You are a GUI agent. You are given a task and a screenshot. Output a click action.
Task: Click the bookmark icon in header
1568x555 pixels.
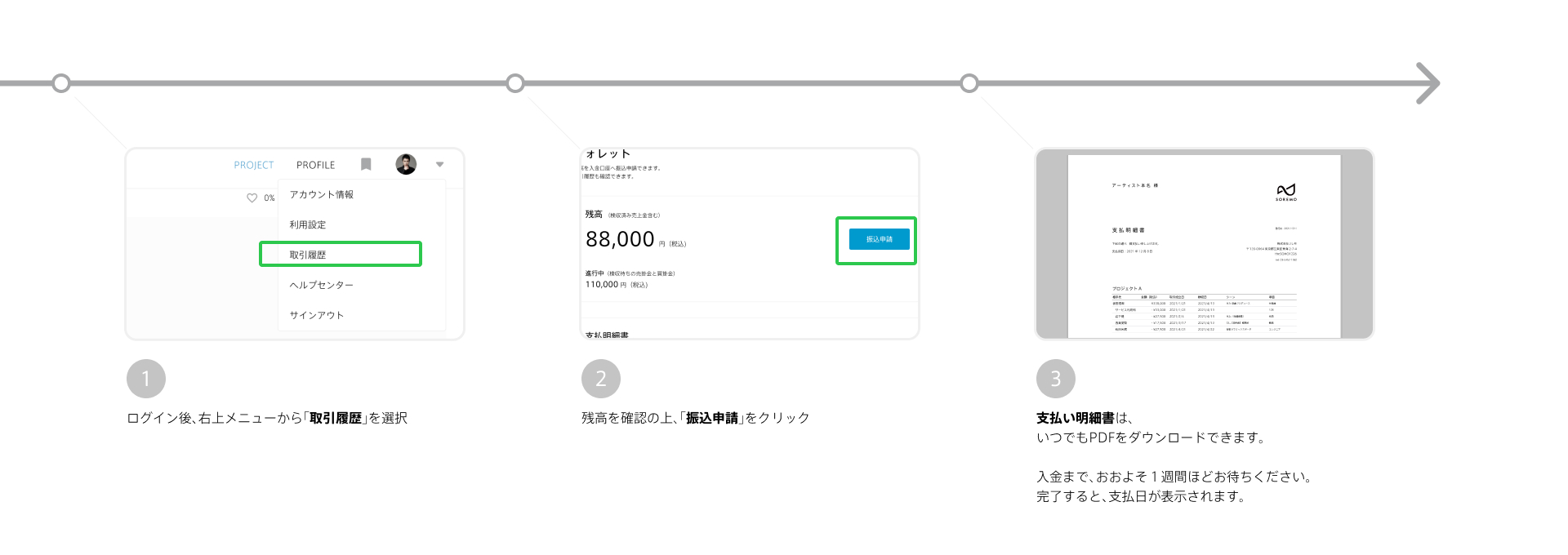pyautogui.click(x=366, y=164)
